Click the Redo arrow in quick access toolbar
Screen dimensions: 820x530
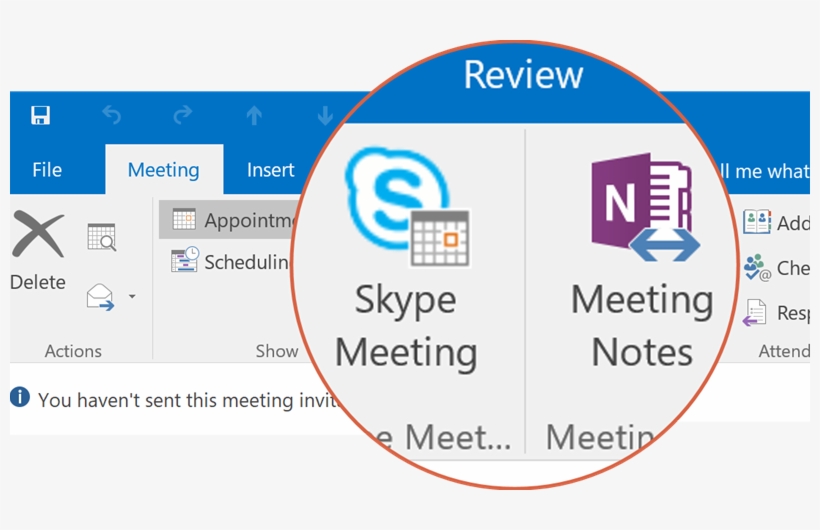tap(183, 115)
